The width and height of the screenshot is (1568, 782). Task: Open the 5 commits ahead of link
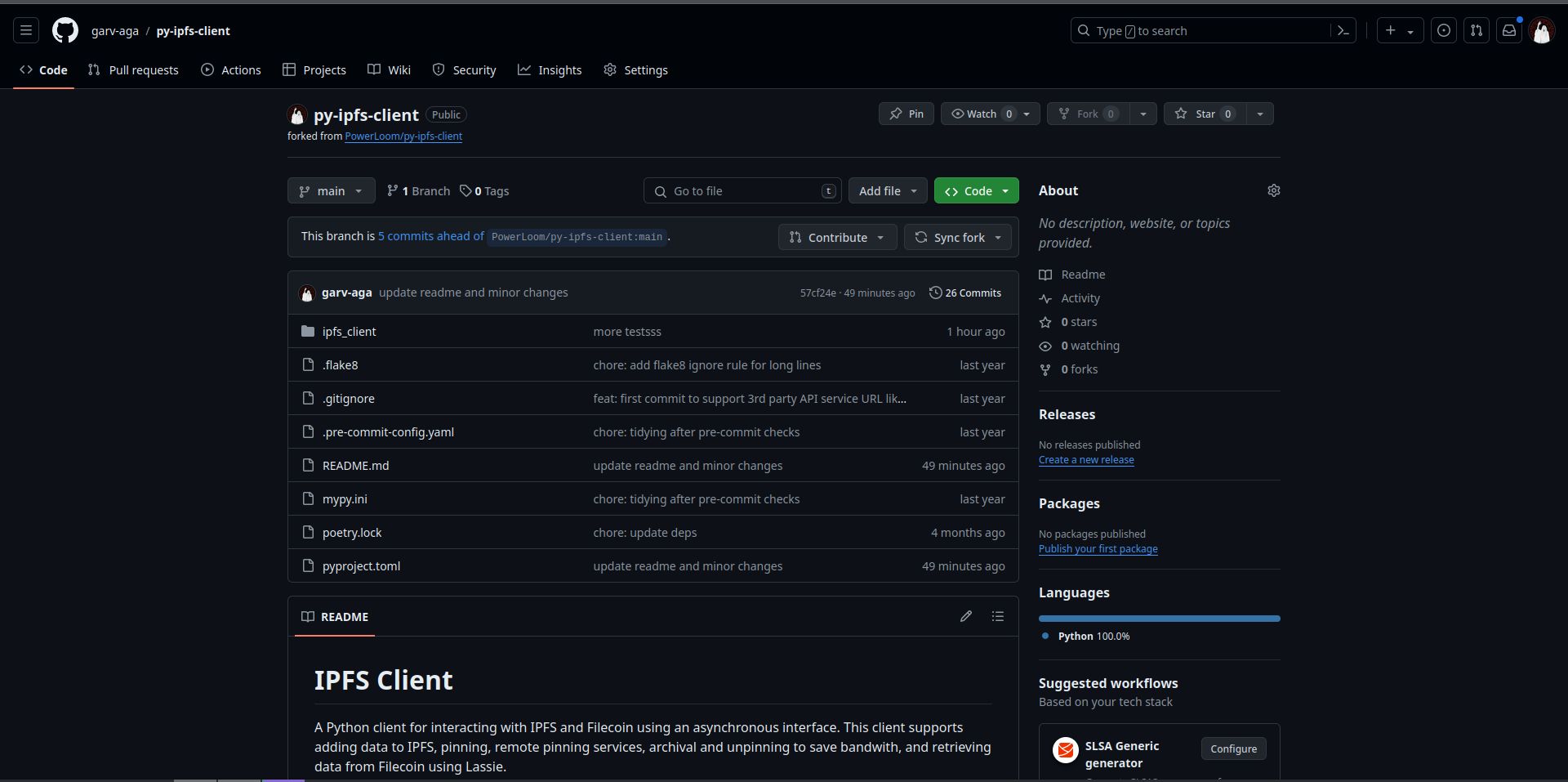coord(430,236)
